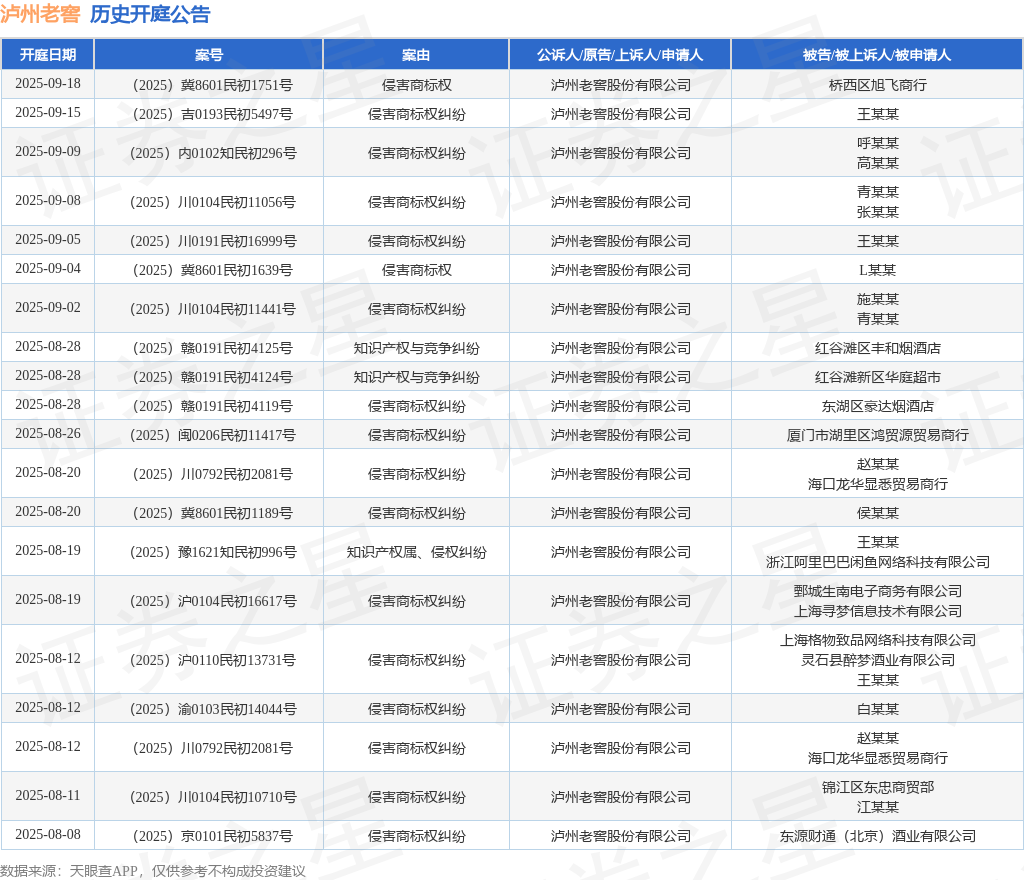The width and height of the screenshot is (1024, 880).
Task: Click the 泸州老窖 title text
Action: (x=40, y=14)
